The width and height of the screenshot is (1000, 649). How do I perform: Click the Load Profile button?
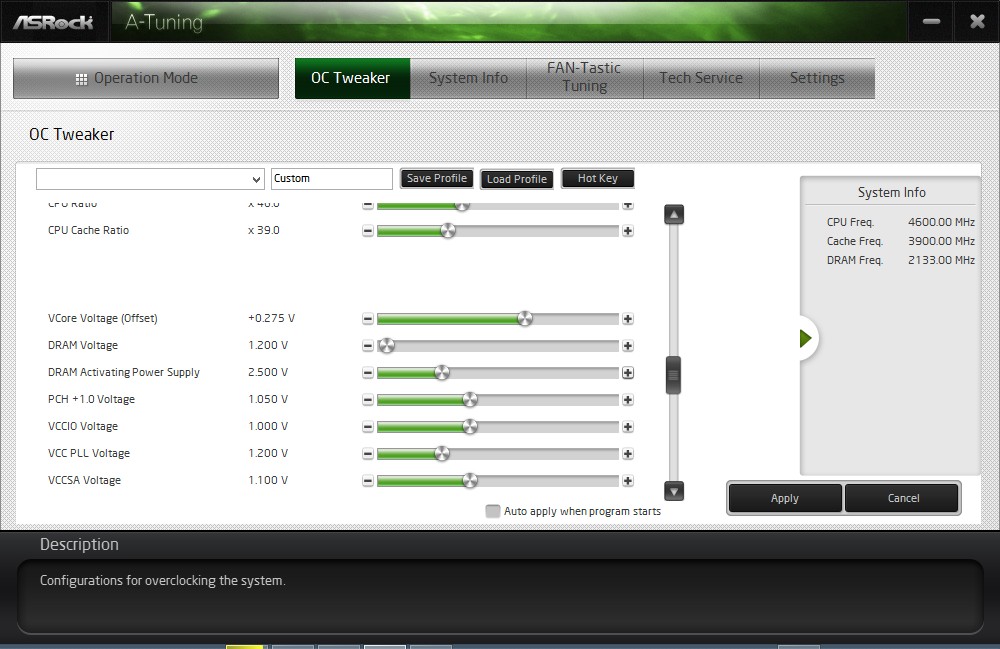click(x=517, y=179)
